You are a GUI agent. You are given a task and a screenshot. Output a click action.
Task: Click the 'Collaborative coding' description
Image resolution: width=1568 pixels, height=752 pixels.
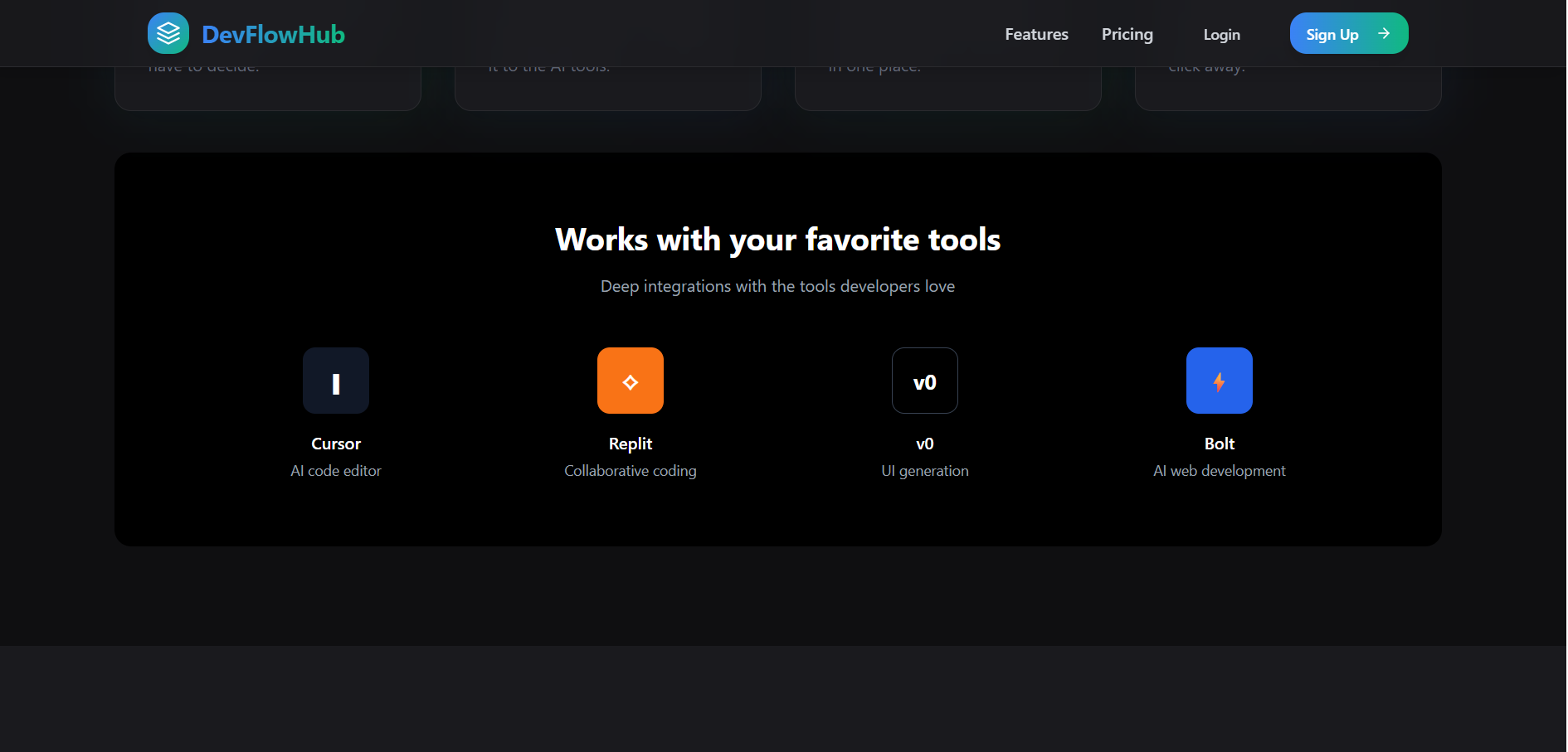tap(631, 470)
